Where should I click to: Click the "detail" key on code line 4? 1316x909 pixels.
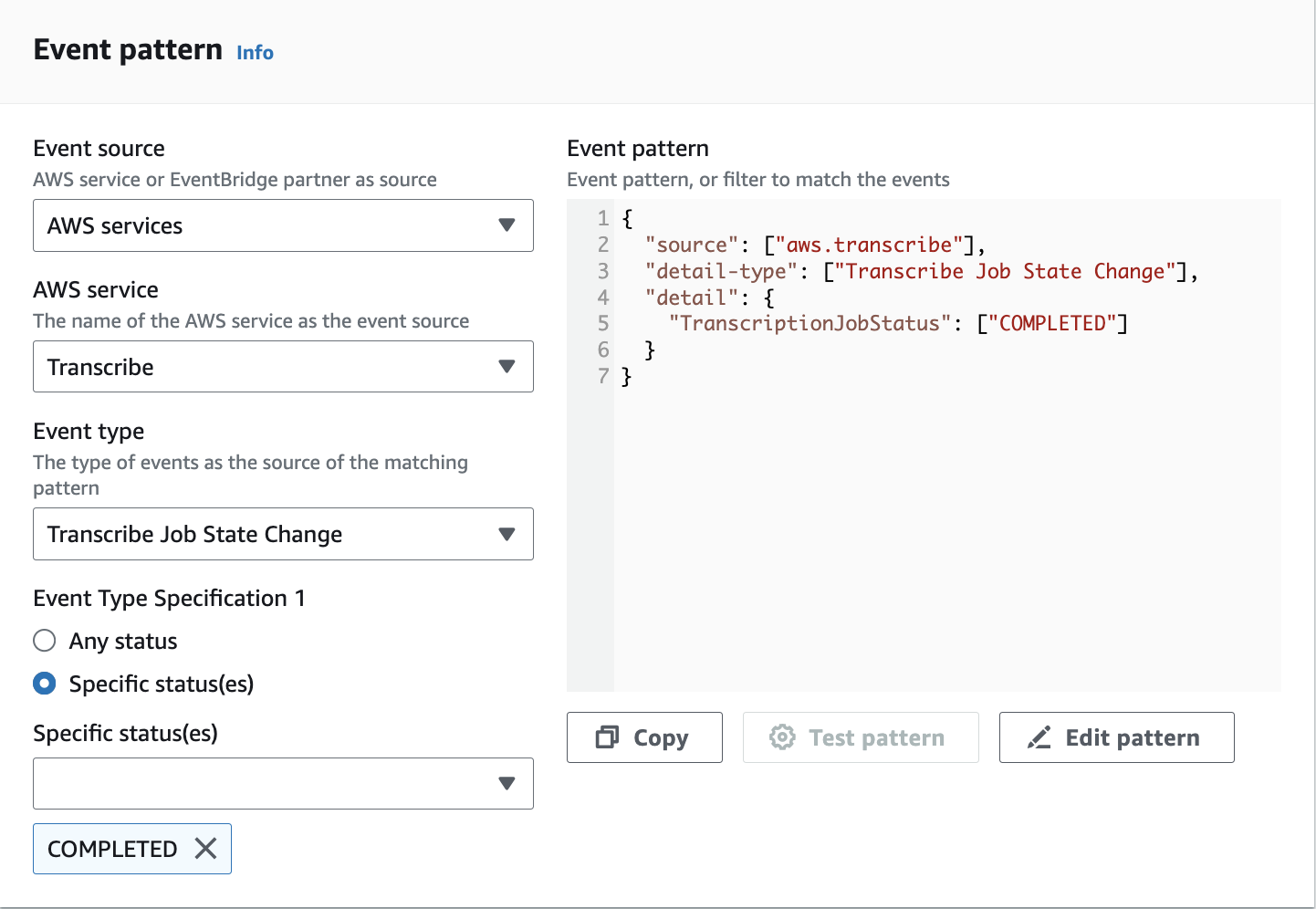692,298
